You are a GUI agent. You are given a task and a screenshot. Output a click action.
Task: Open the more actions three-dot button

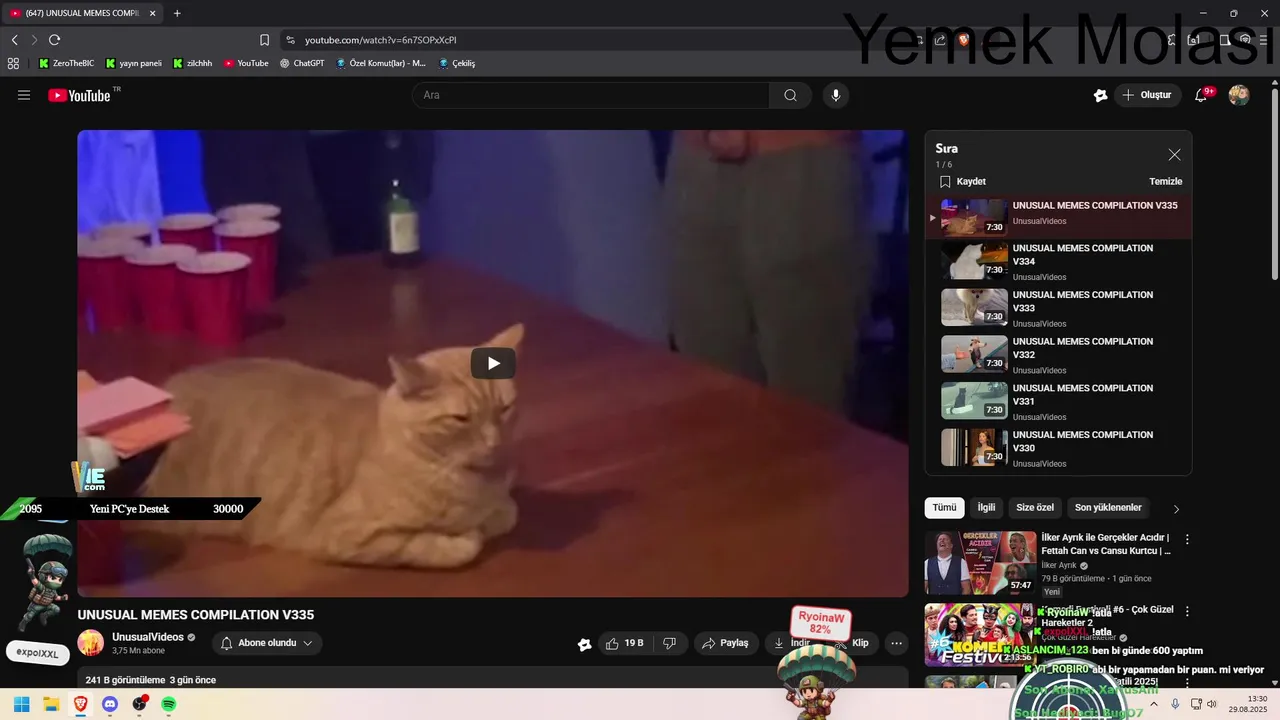coord(897,643)
